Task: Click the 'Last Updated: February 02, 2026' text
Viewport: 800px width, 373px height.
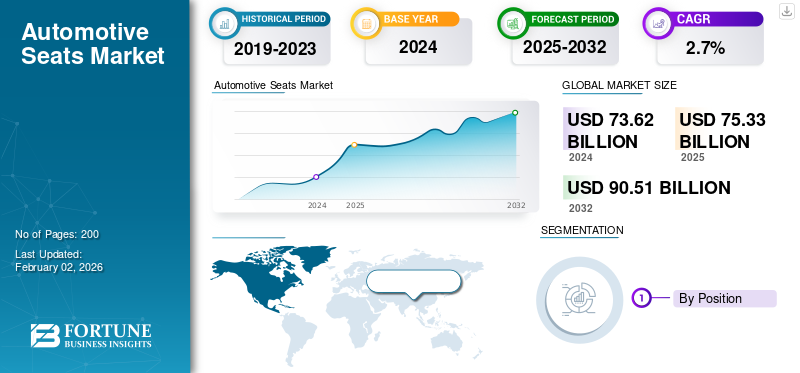Action: pos(59,260)
